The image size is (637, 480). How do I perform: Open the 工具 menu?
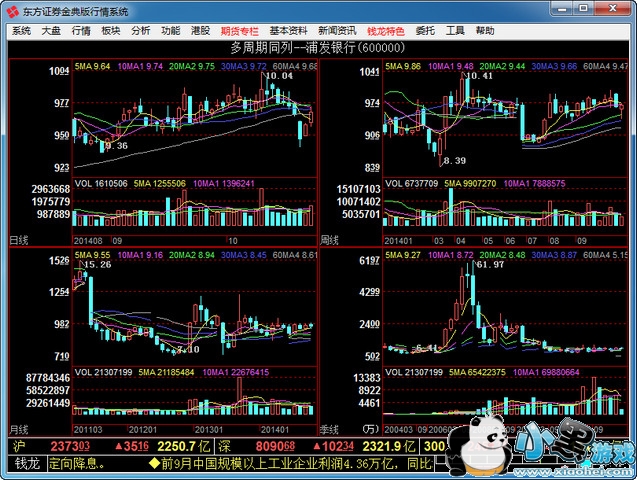[x=455, y=31]
